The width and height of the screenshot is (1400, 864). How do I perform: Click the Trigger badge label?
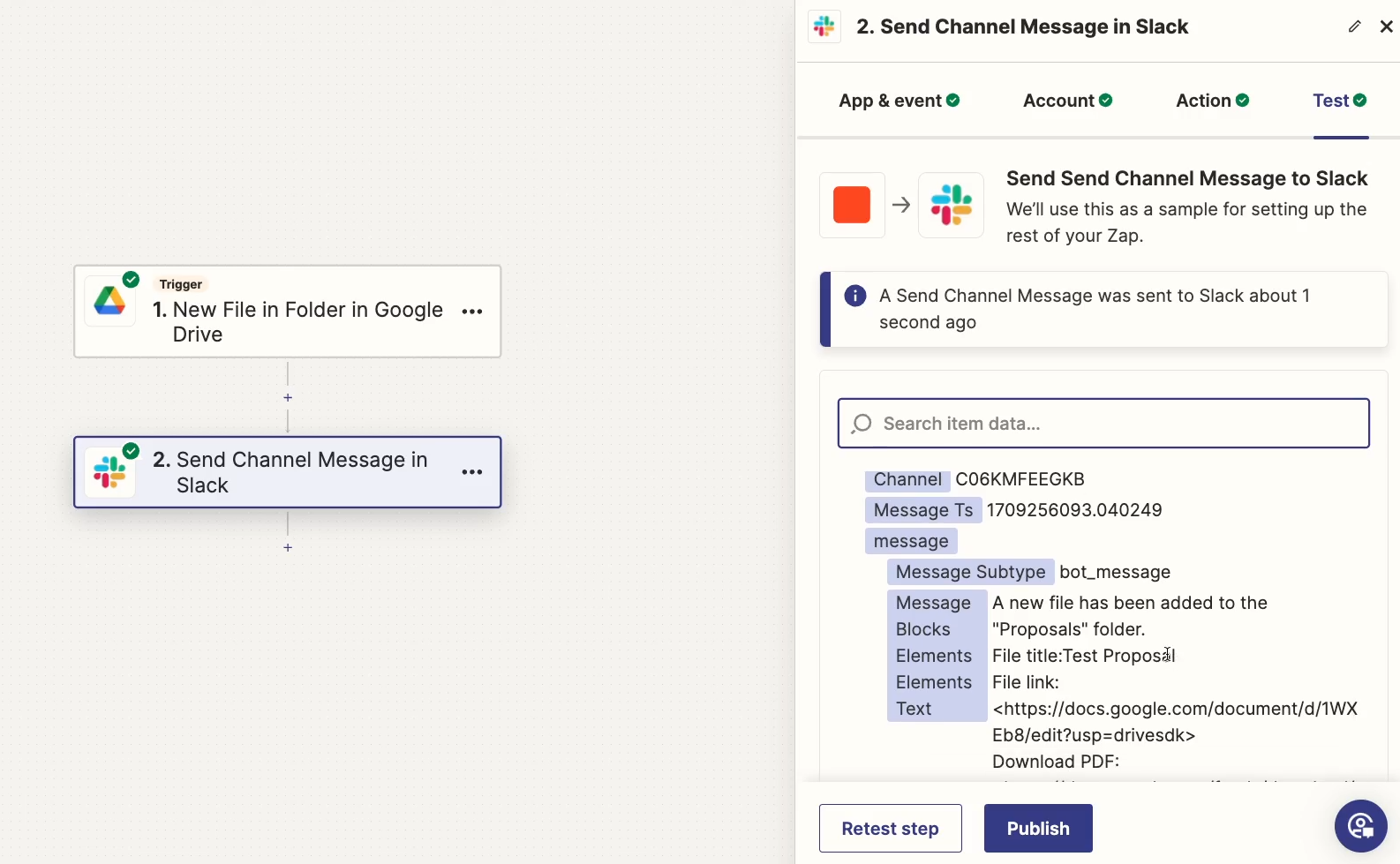coord(181,284)
